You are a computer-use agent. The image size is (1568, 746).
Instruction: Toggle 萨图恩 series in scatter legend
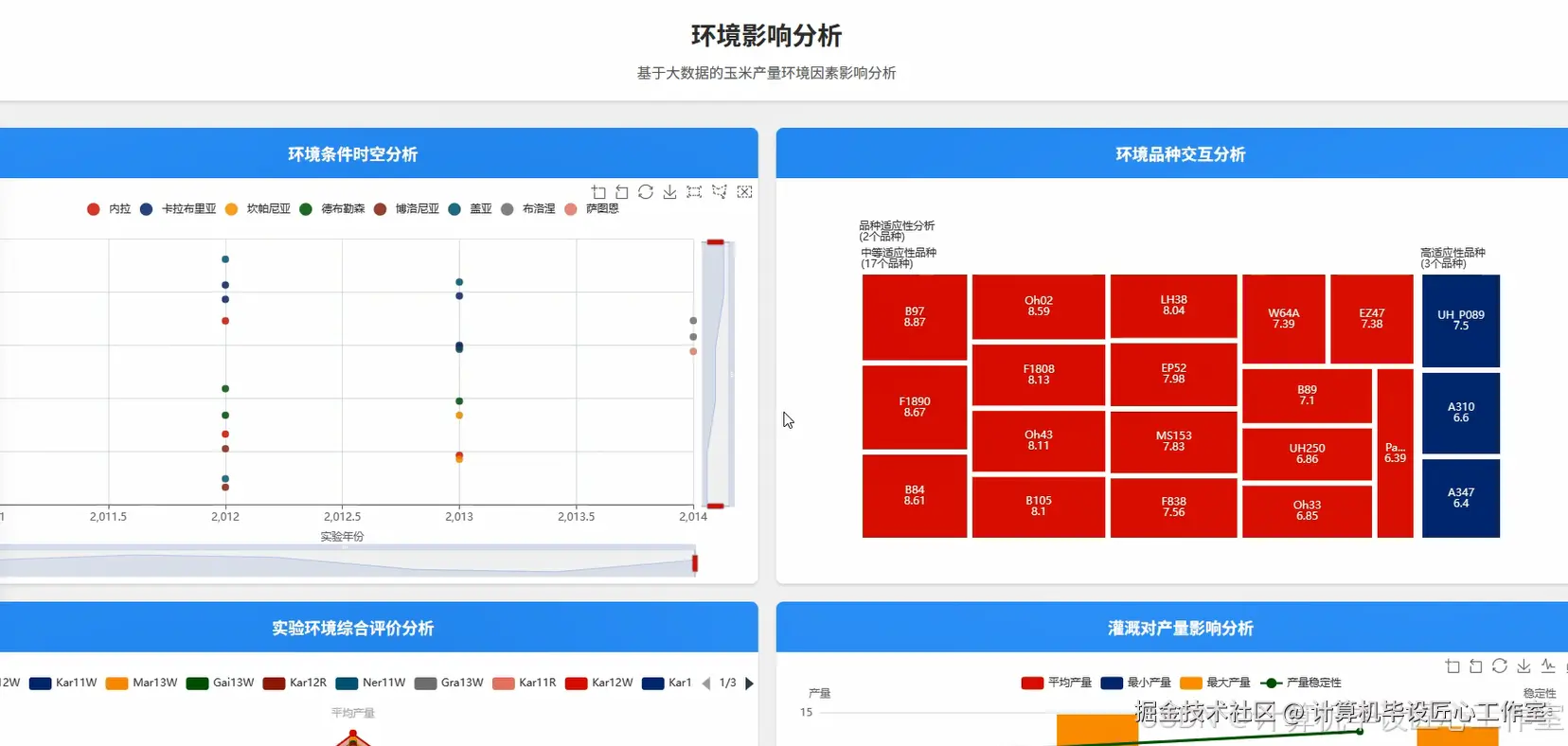pos(592,209)
